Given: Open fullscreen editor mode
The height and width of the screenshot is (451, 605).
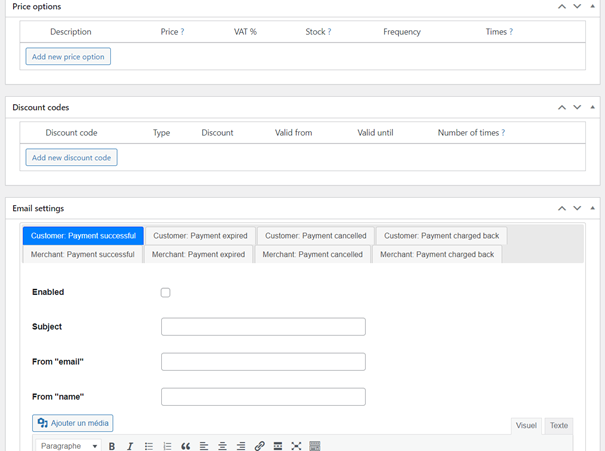Looking at the screenshot, I should pyautogui.click(x=296, y=446).
